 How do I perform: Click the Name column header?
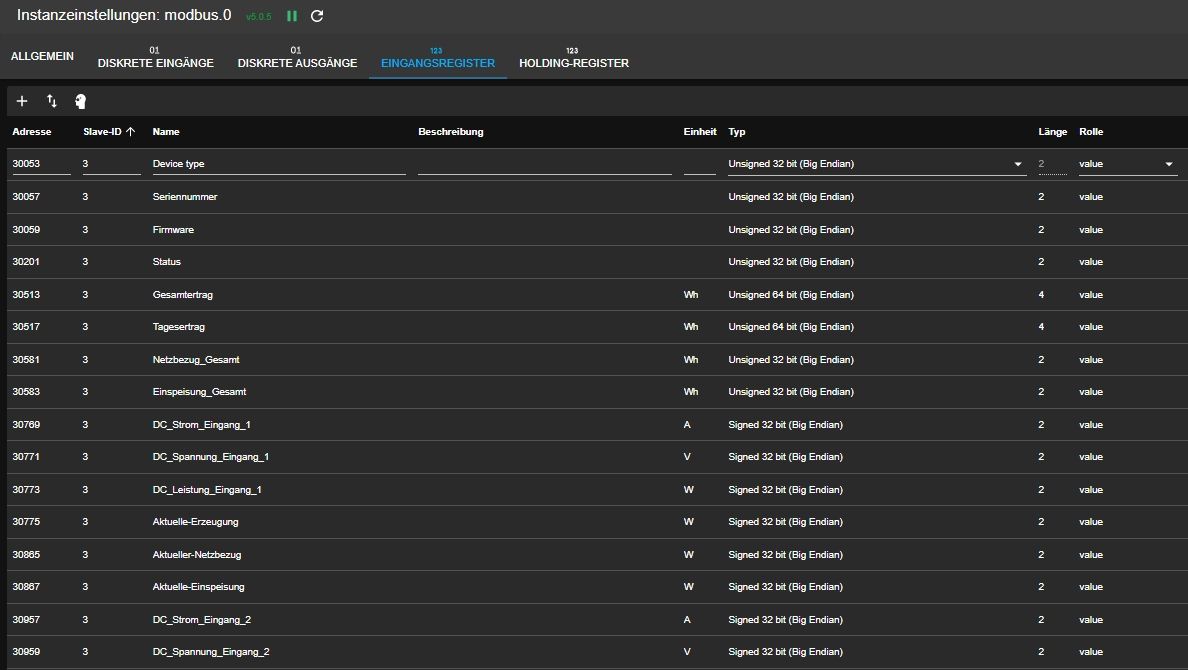(x=166, y=132)
